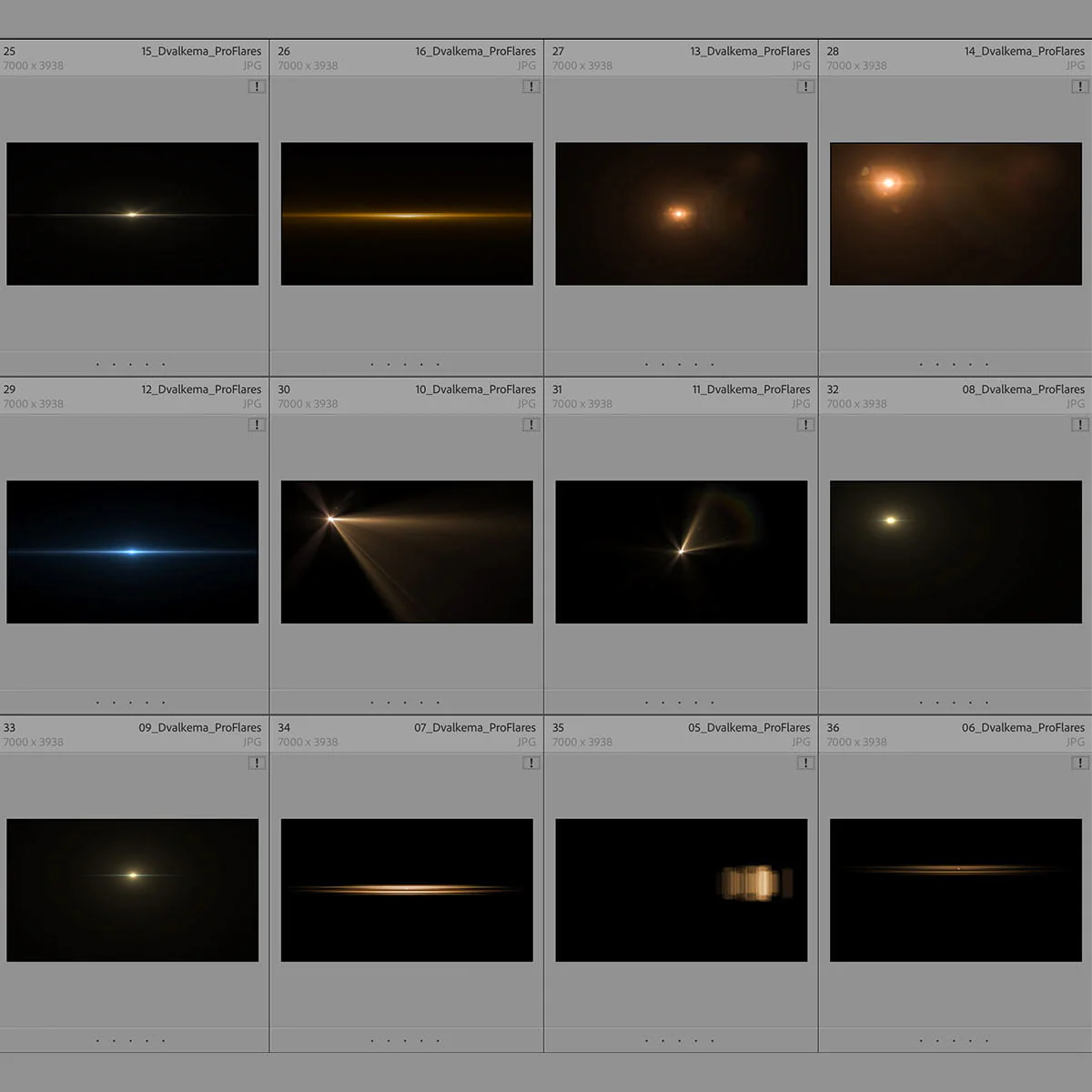Image resolution: width=1092 pixels, height=1092 pixels.
Task: Set star rating under 08_Dvalkema_ProFlares
Action: [954, 703]
